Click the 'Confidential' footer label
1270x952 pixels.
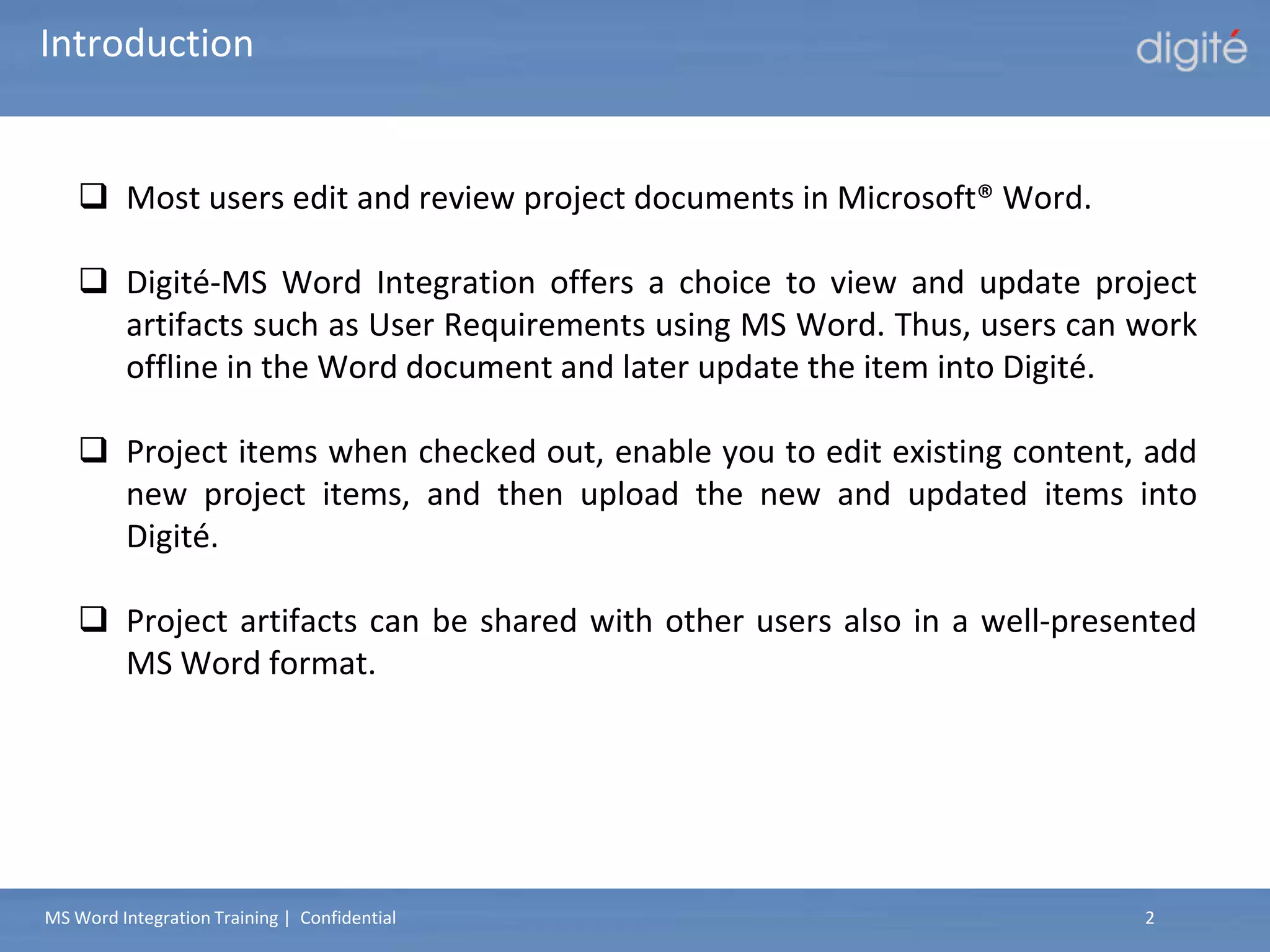[348, 918]
